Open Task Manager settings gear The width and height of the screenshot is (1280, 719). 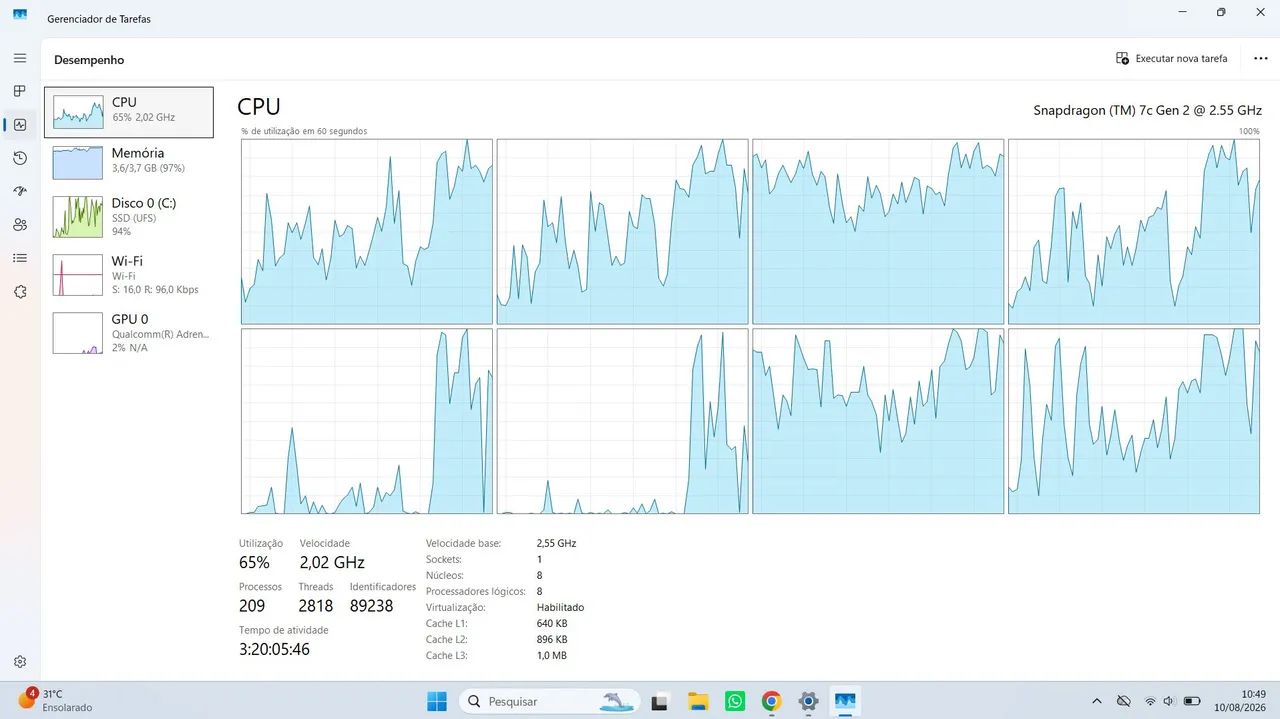20,662
